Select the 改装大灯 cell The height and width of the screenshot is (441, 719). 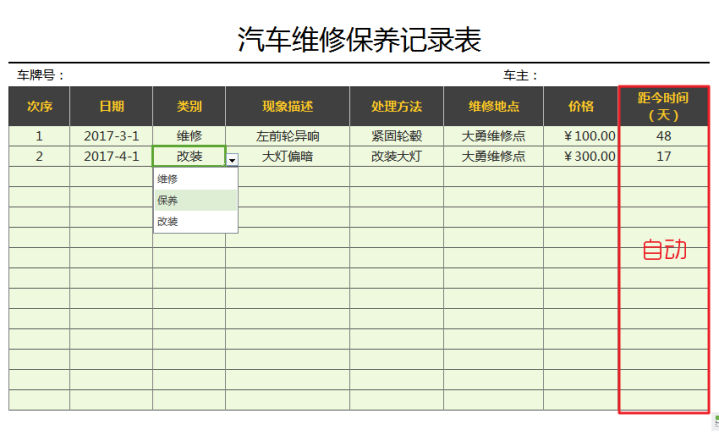coord(396,156)
